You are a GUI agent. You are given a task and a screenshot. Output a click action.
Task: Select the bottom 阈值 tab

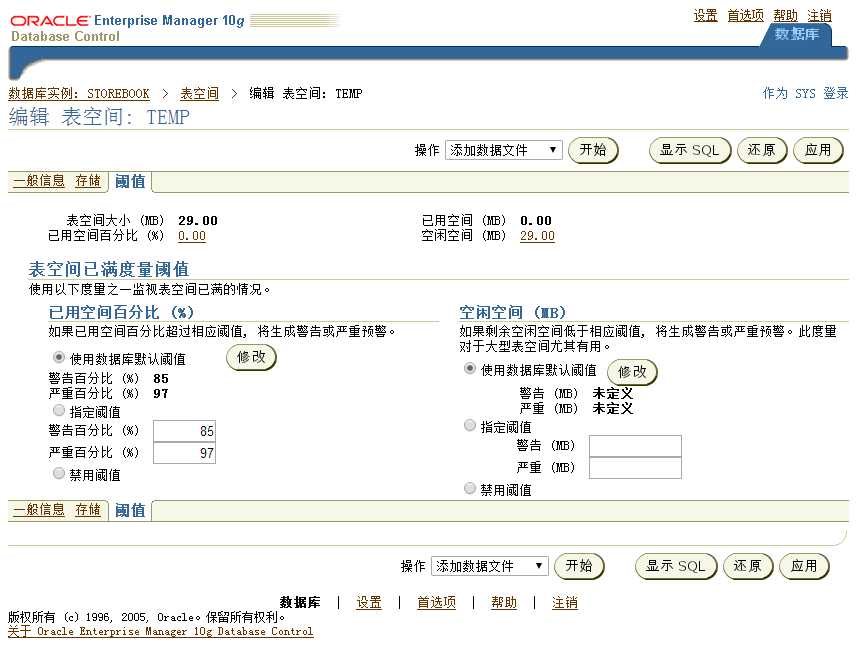coord(130,510)
